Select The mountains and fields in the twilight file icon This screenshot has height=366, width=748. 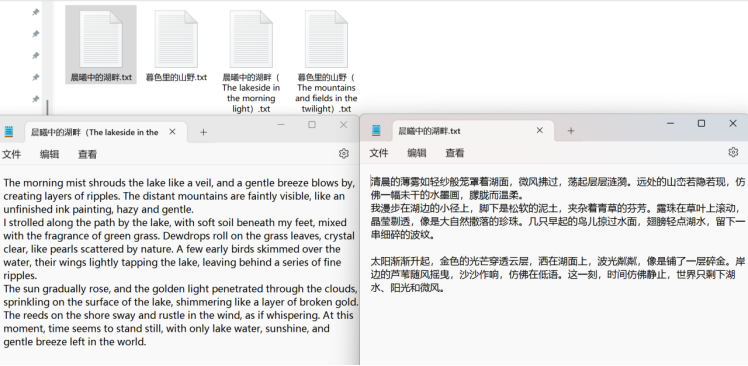326,39
